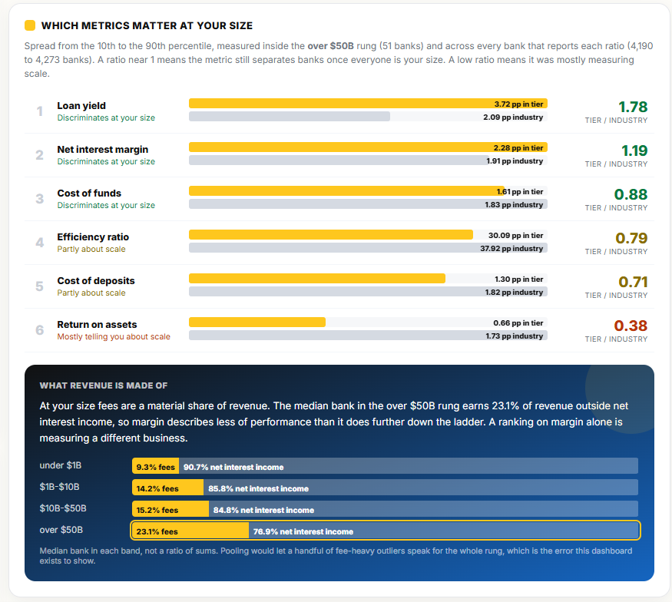Viewport: 672px width, 602px height.
Task: Click the 0.79 tier/industry ratio value
Action: click(x=631, y=238)
